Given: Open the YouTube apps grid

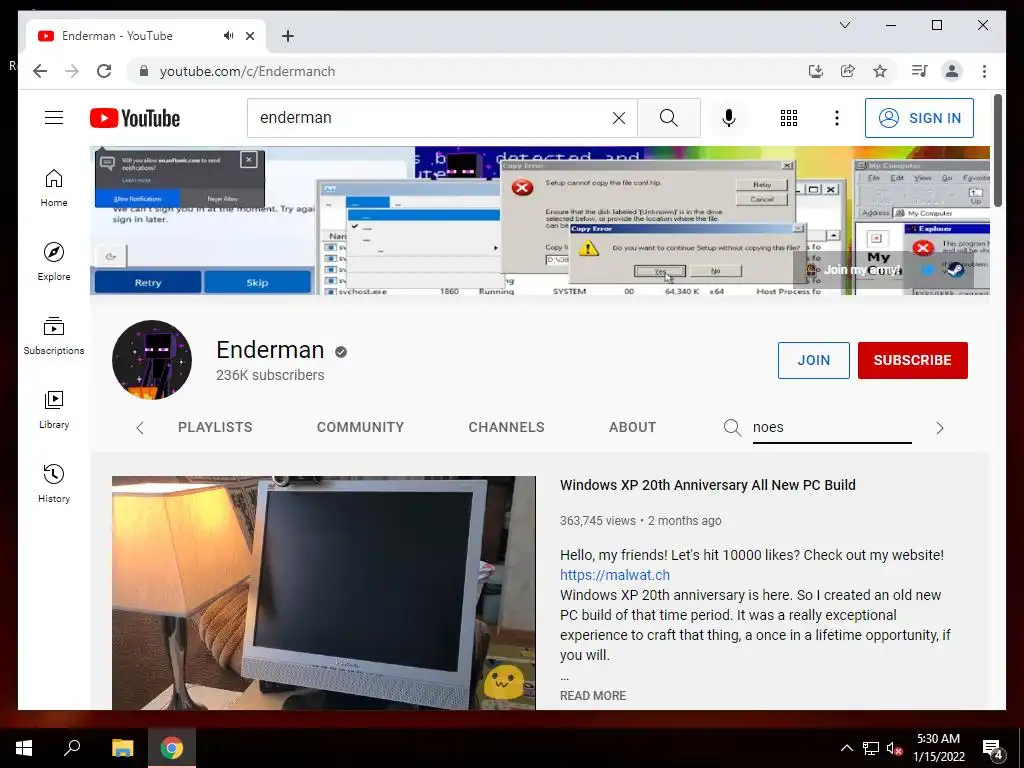Looking at the screenshot, I should pyautogui.click(x=789, y=118).
